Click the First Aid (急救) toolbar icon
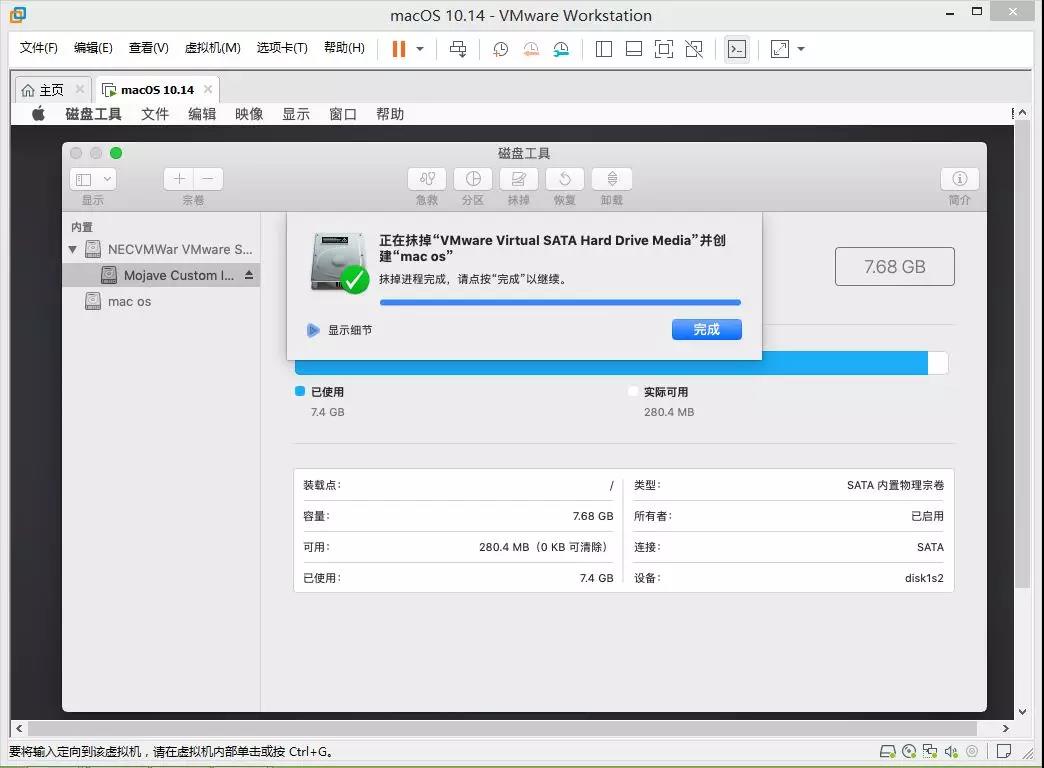The width and height of the screenshot is (1044, 768). tap(427, 179)
